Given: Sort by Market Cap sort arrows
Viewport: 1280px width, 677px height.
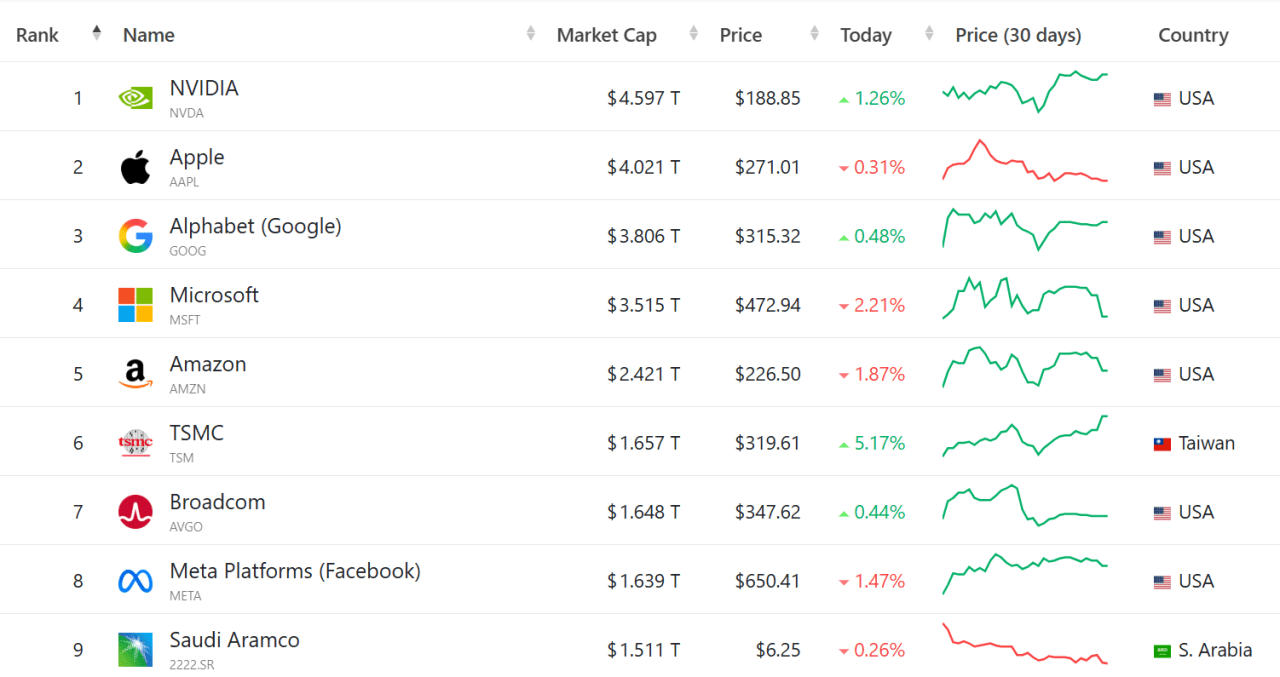Looking at the screenshot, I should [694, 35].
